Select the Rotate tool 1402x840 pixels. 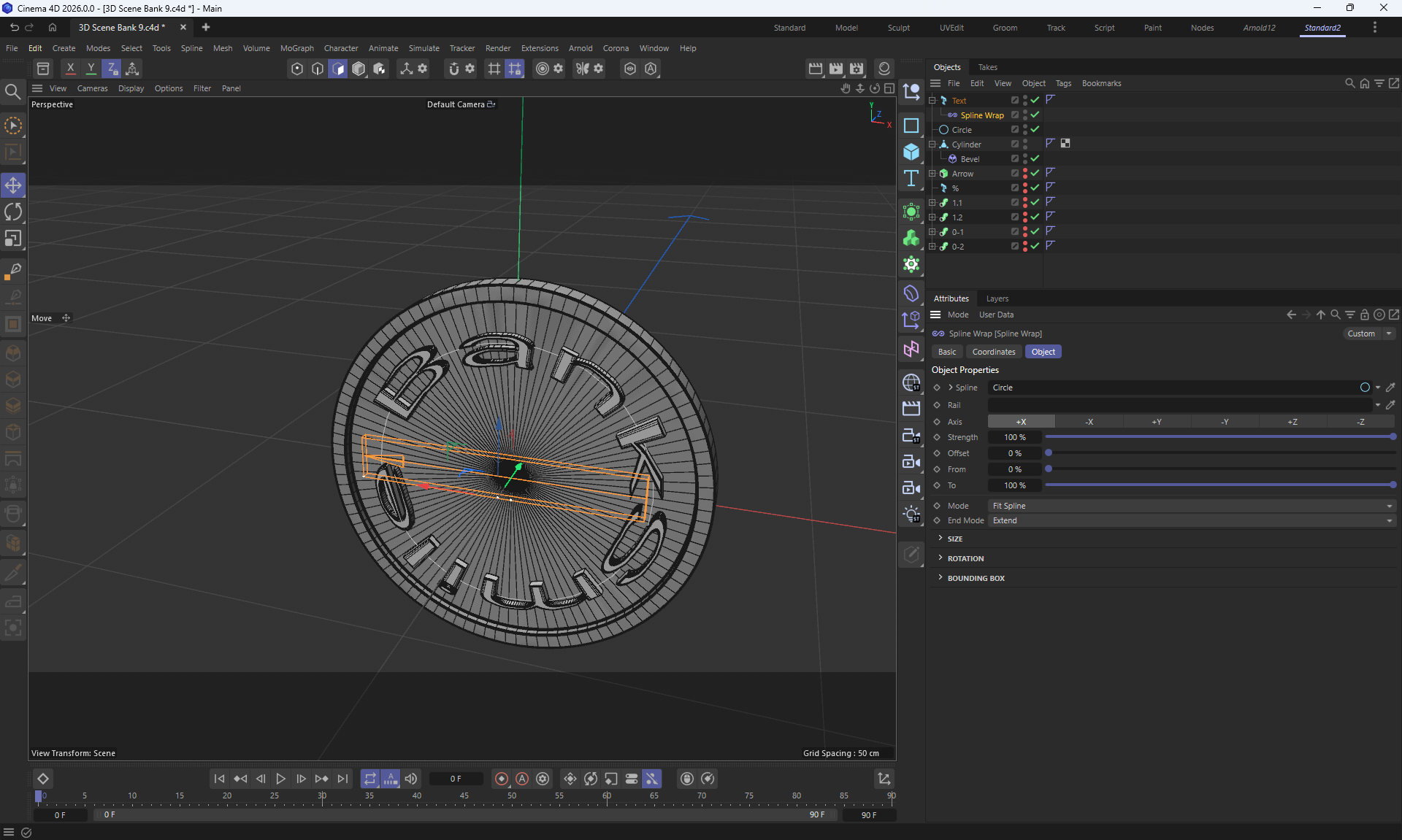[13, 212]
